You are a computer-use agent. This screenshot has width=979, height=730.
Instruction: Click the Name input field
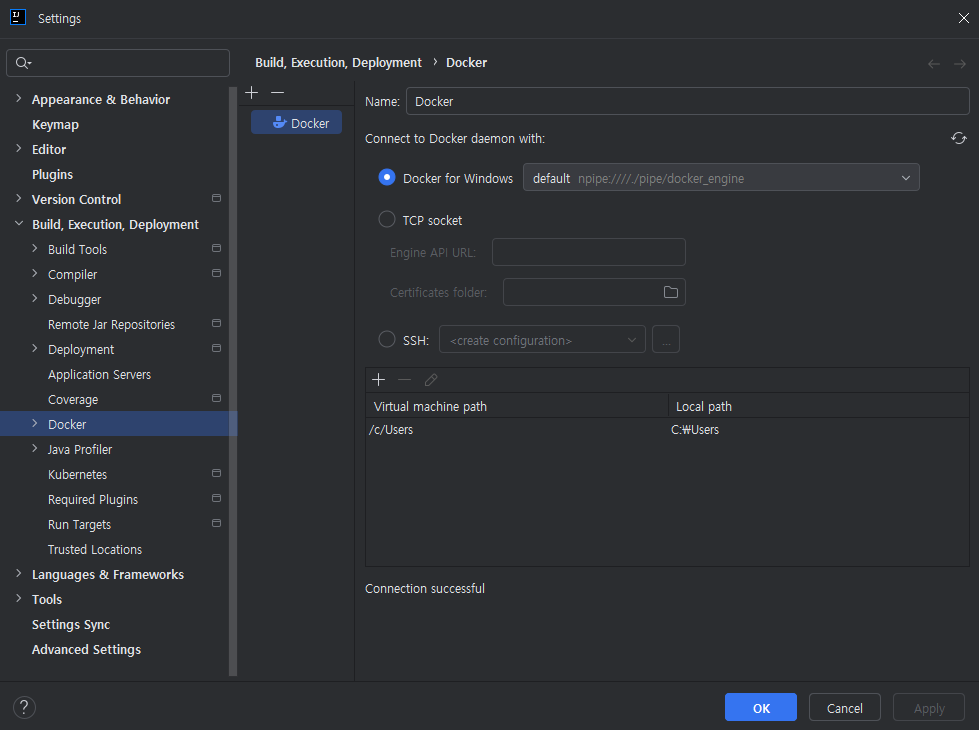687,101
